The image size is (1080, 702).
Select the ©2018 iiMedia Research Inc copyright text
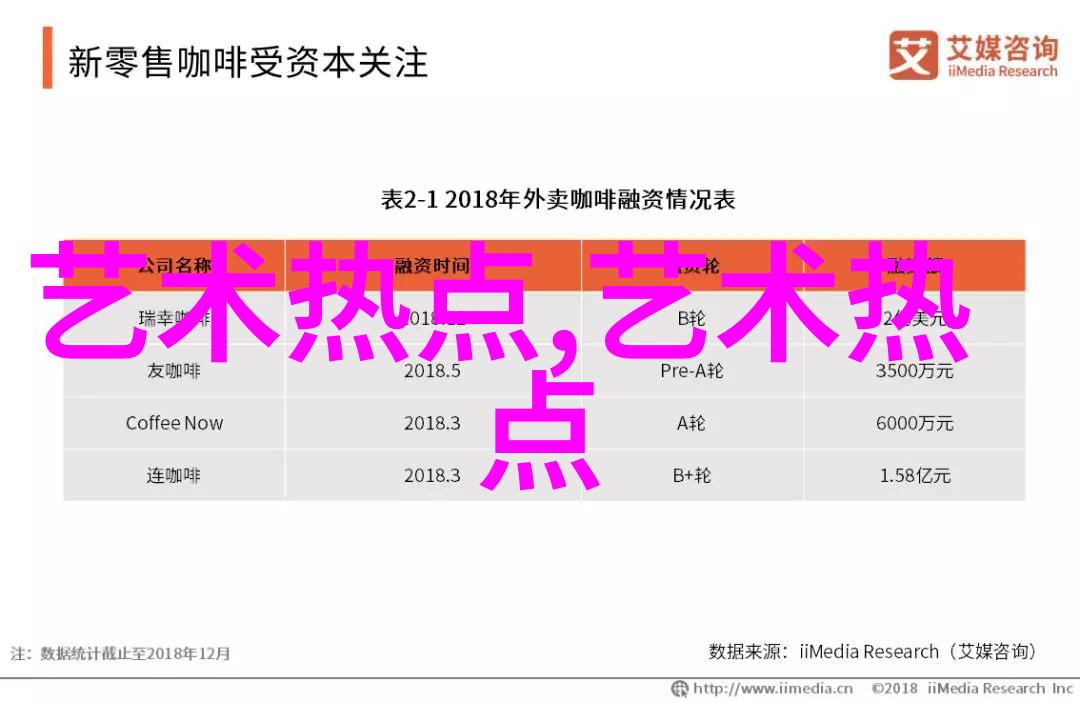tap(972, 688)
